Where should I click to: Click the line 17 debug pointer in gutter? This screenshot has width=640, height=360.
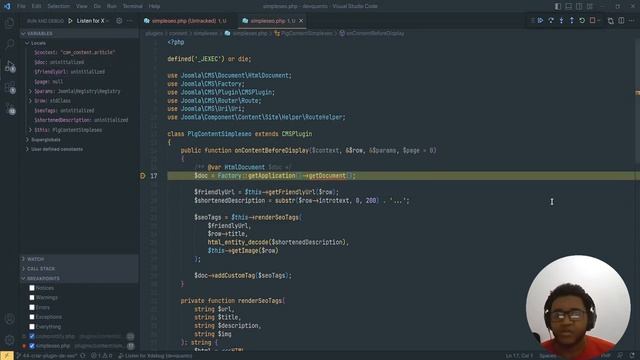click(x=142, y=176)
